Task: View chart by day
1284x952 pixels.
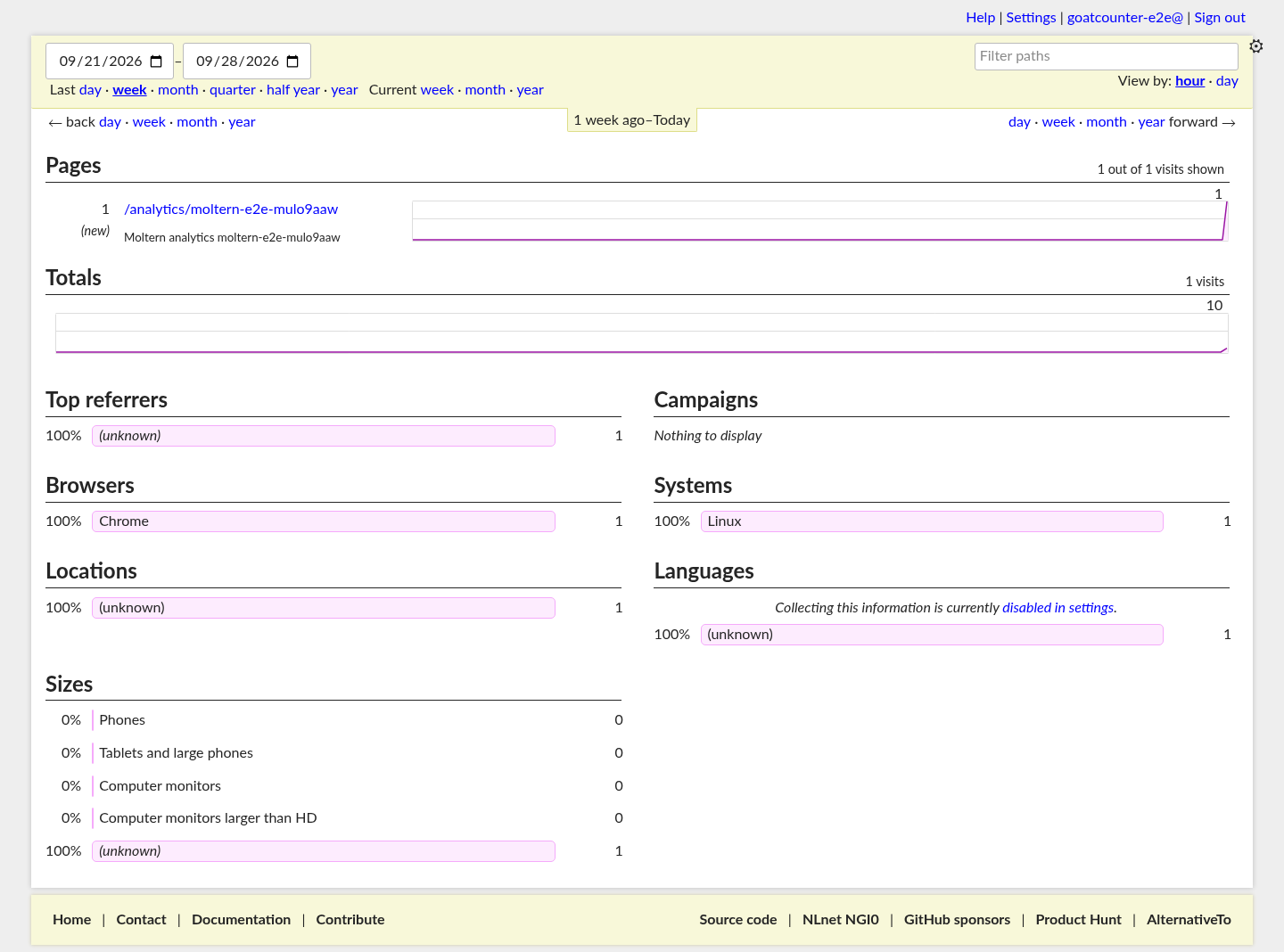Action: (1227, 81)
